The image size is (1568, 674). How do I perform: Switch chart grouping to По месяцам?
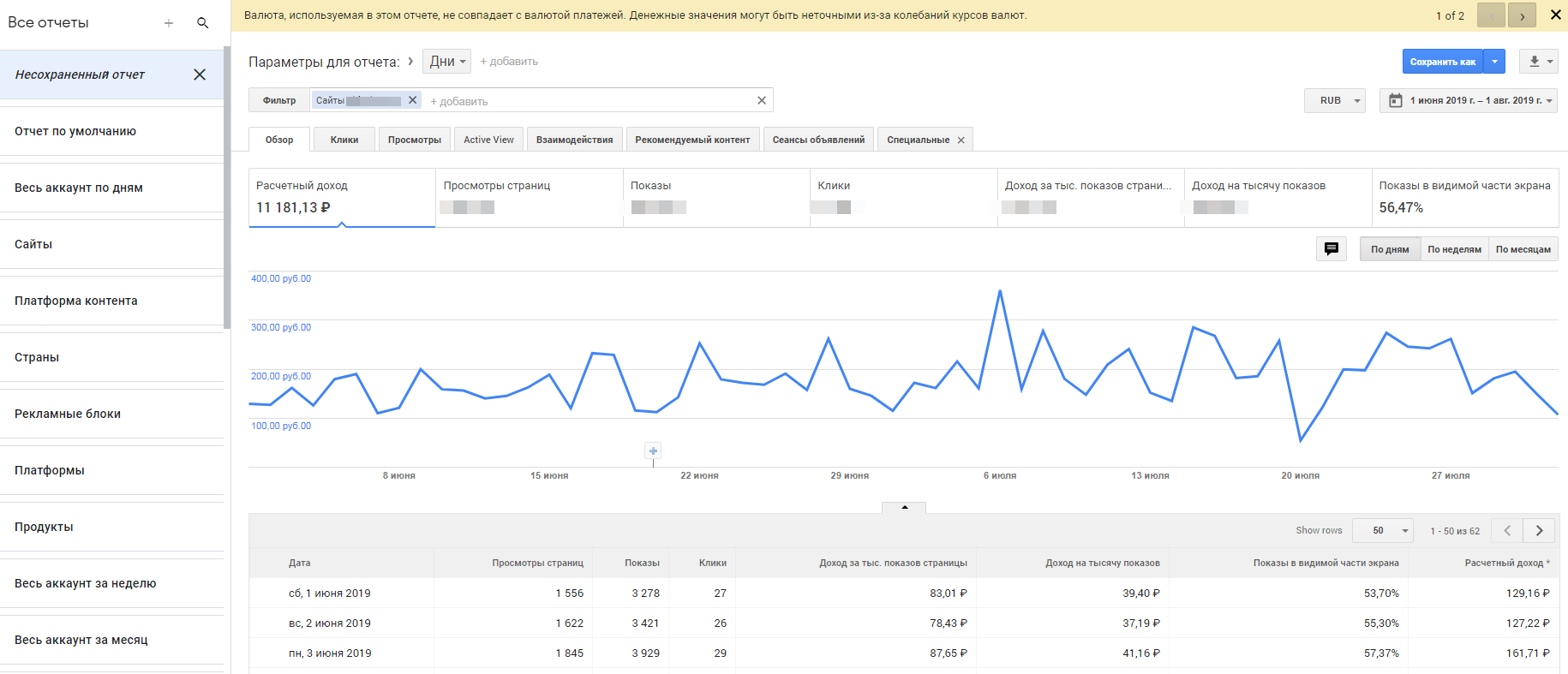click(1523, 249)
